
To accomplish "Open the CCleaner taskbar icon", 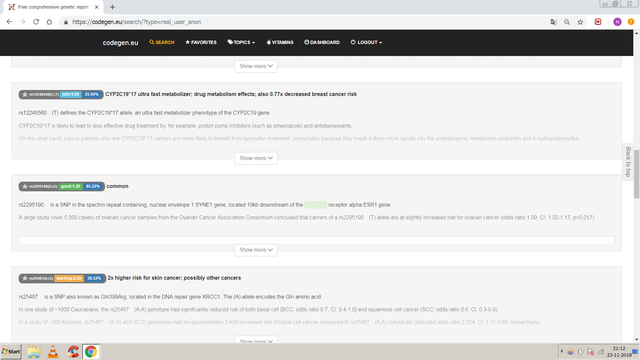I will pos(73,351).
